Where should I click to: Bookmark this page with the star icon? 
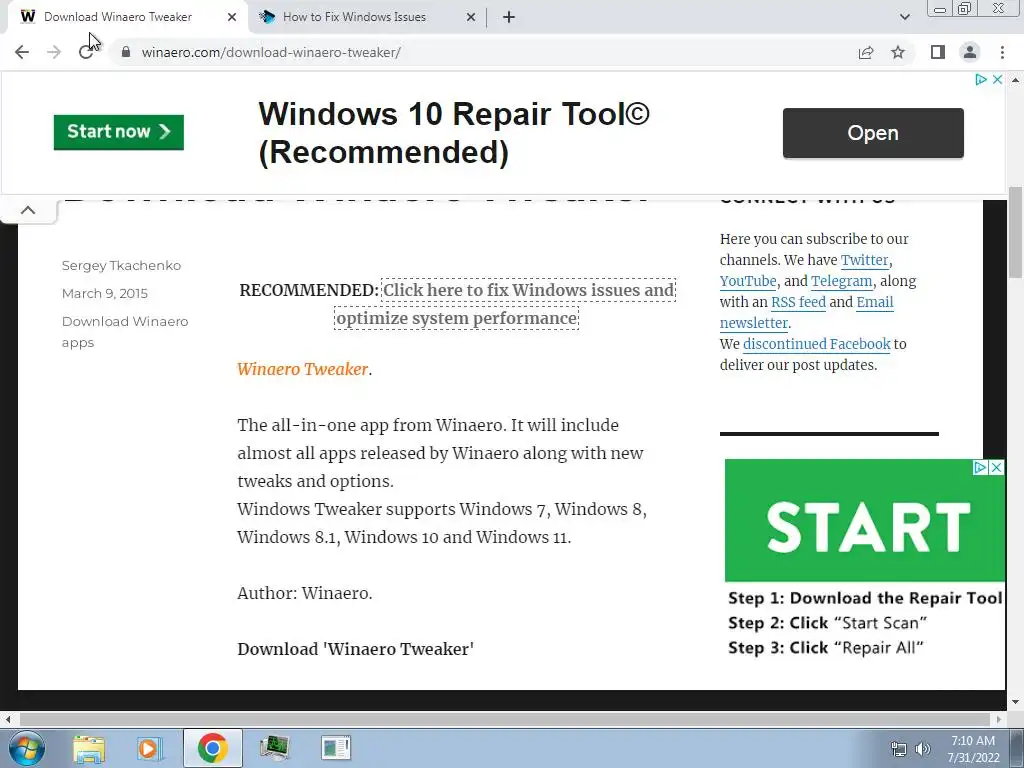pyautogui.click(x=898, y=52)
